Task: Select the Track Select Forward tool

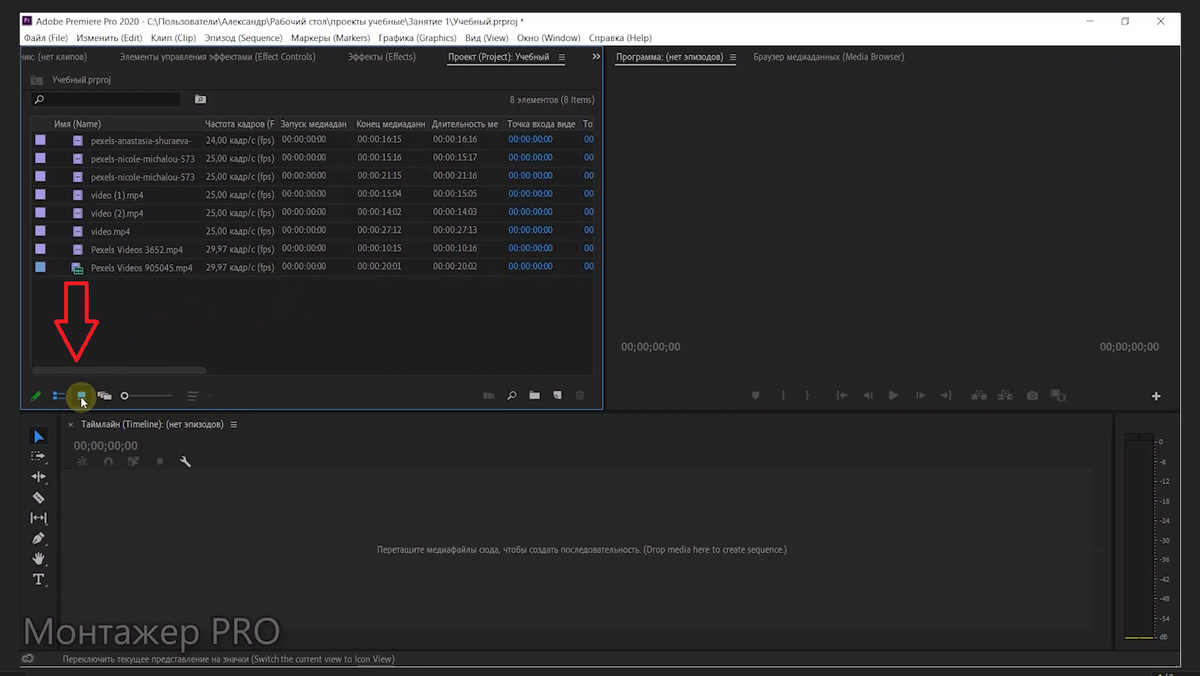Action: pyautogui.click(x=38, y=456)
